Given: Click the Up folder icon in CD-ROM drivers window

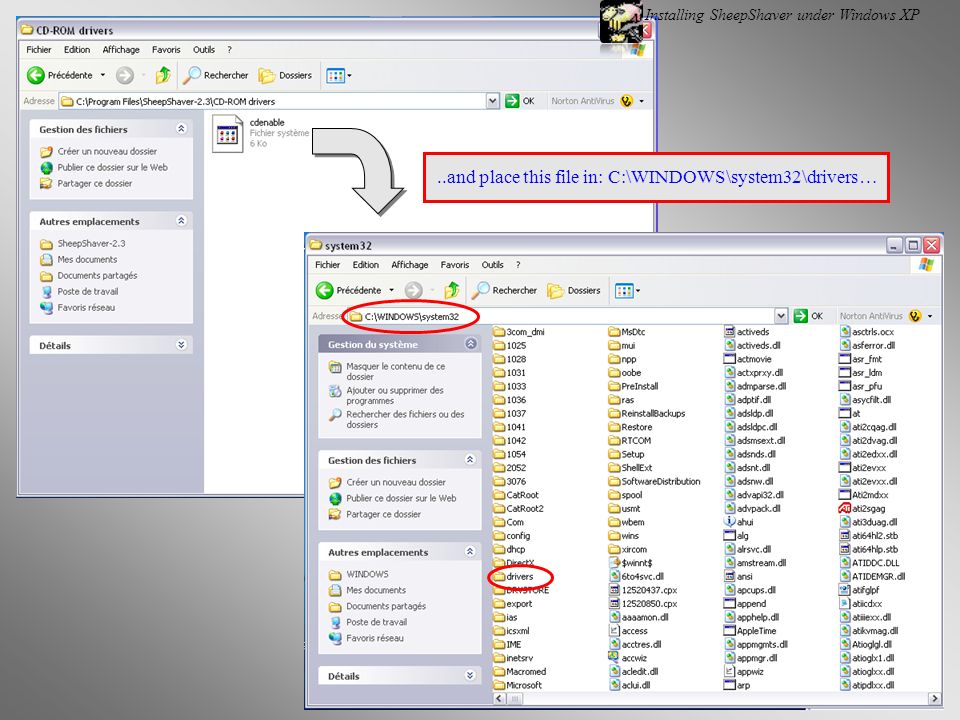Looking at the screenshot, I should click(163, 75).
